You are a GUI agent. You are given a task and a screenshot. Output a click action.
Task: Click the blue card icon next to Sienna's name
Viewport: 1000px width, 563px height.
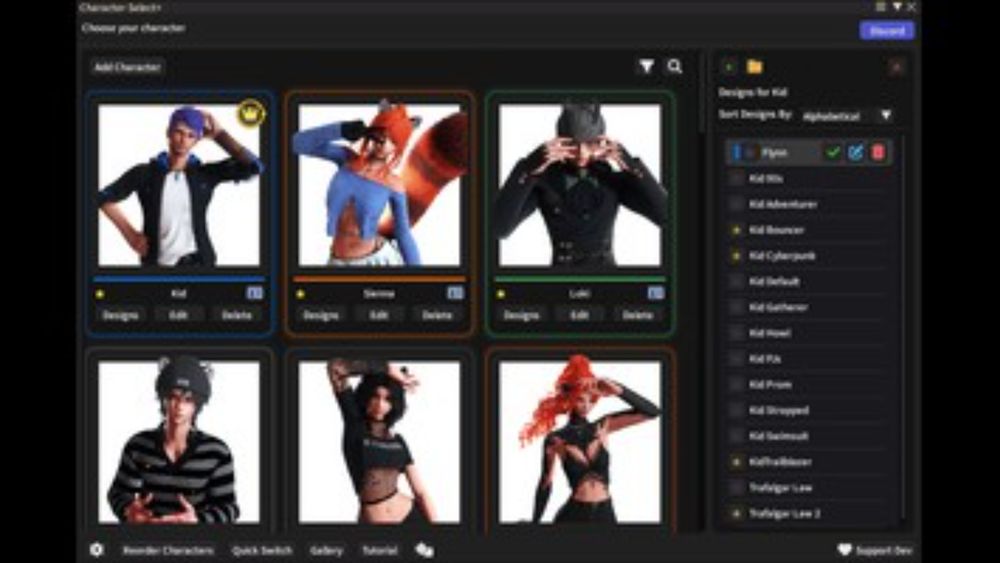click(455, 293)
